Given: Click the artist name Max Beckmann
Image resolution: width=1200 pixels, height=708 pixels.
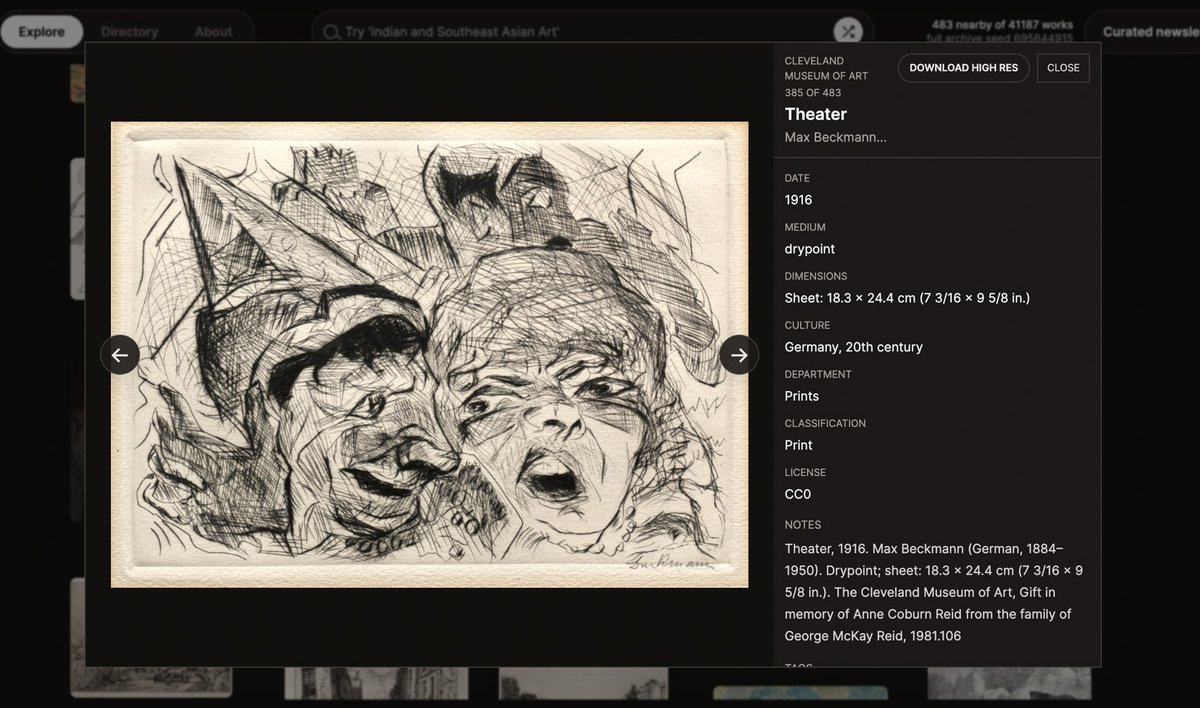Looking at the screenshot, I should (835, 137).
